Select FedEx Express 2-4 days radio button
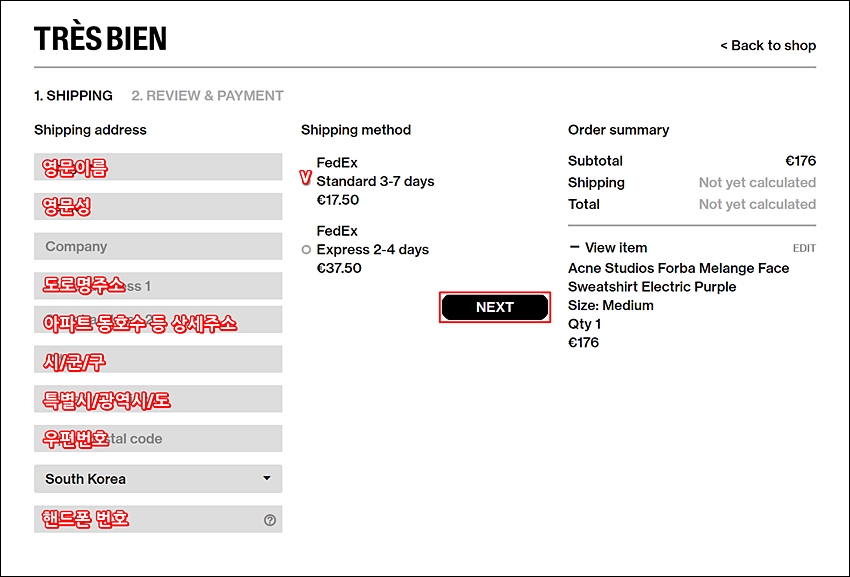The image size is (850, 577). click(x=306, y=249)
